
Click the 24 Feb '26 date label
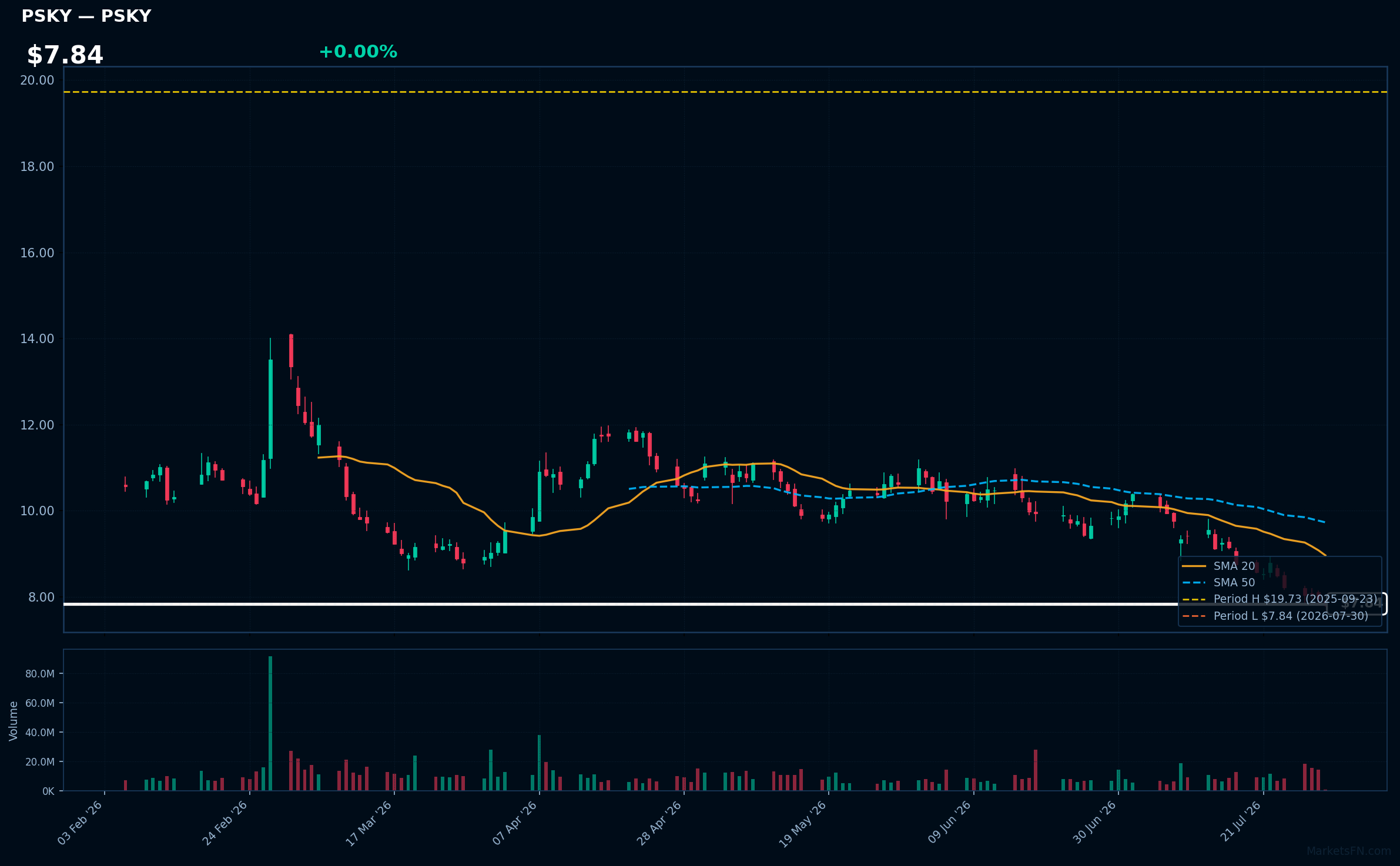pyautogui.click(x=225, y=823)
